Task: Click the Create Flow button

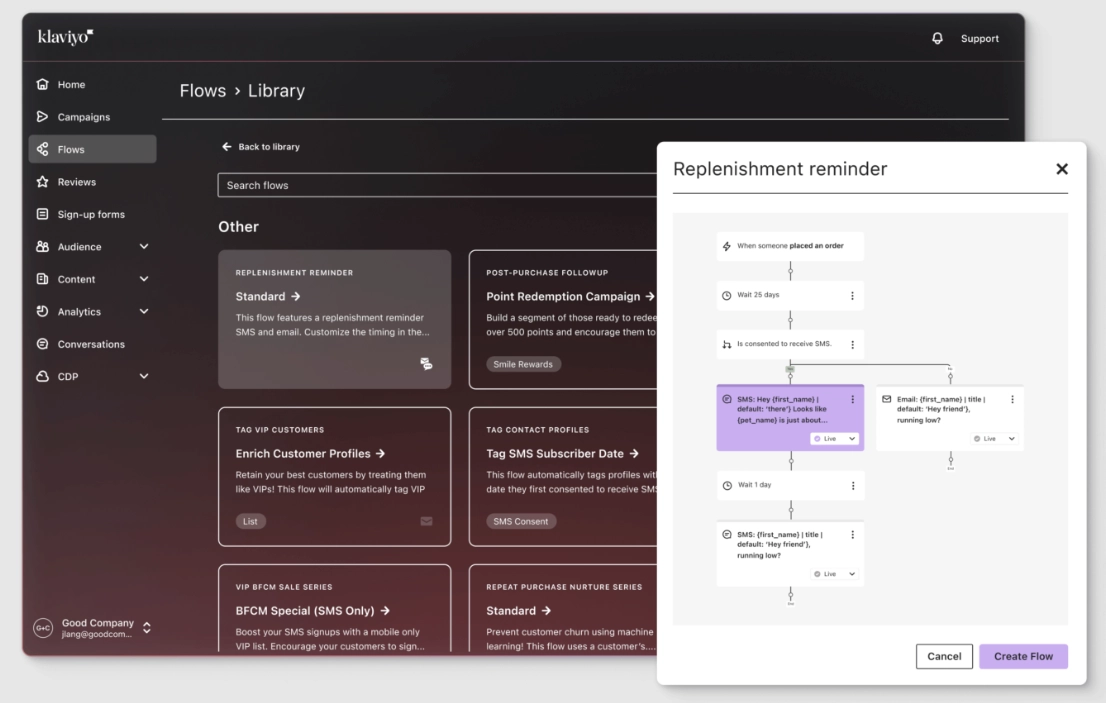Action: coord(1023,656)
